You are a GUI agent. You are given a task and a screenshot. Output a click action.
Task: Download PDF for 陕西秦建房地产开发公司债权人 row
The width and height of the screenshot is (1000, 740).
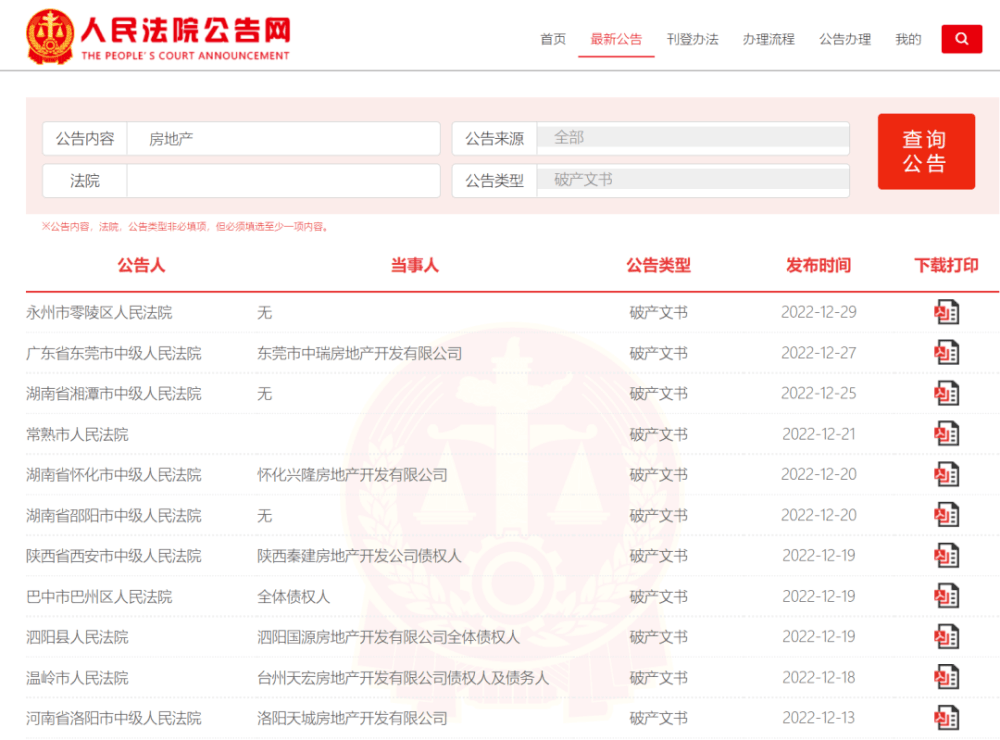click(x=946, y=556)
